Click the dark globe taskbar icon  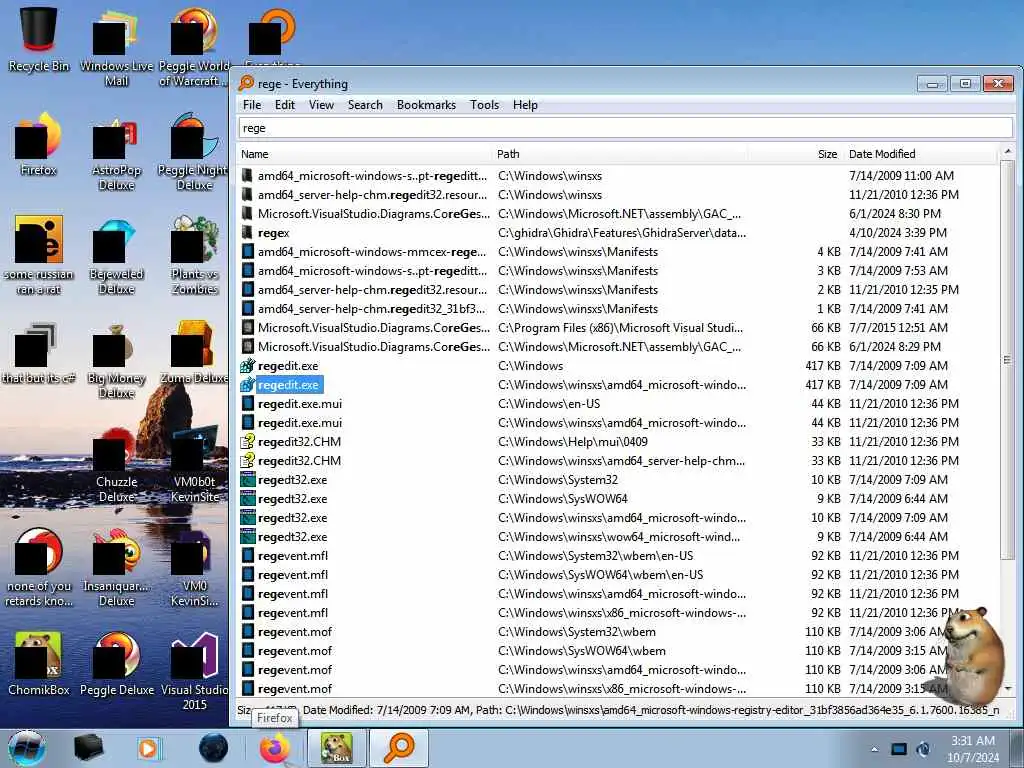[214, 748]
